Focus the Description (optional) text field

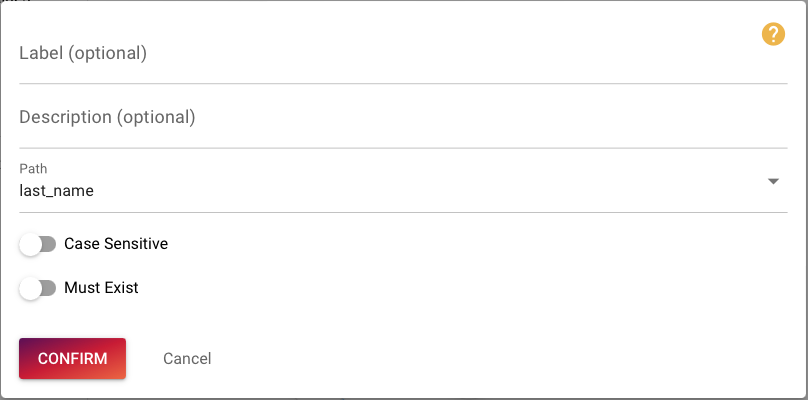point(403,118)
